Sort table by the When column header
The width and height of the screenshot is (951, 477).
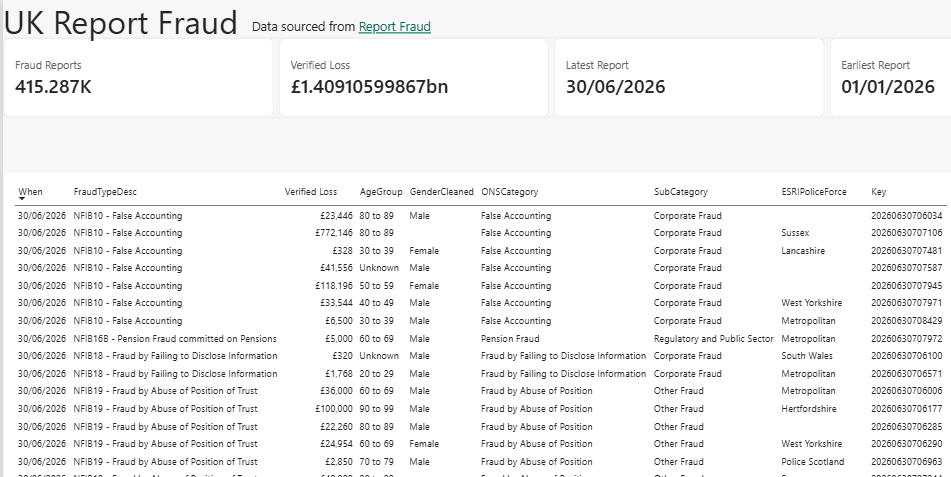(x=30, y=192)
